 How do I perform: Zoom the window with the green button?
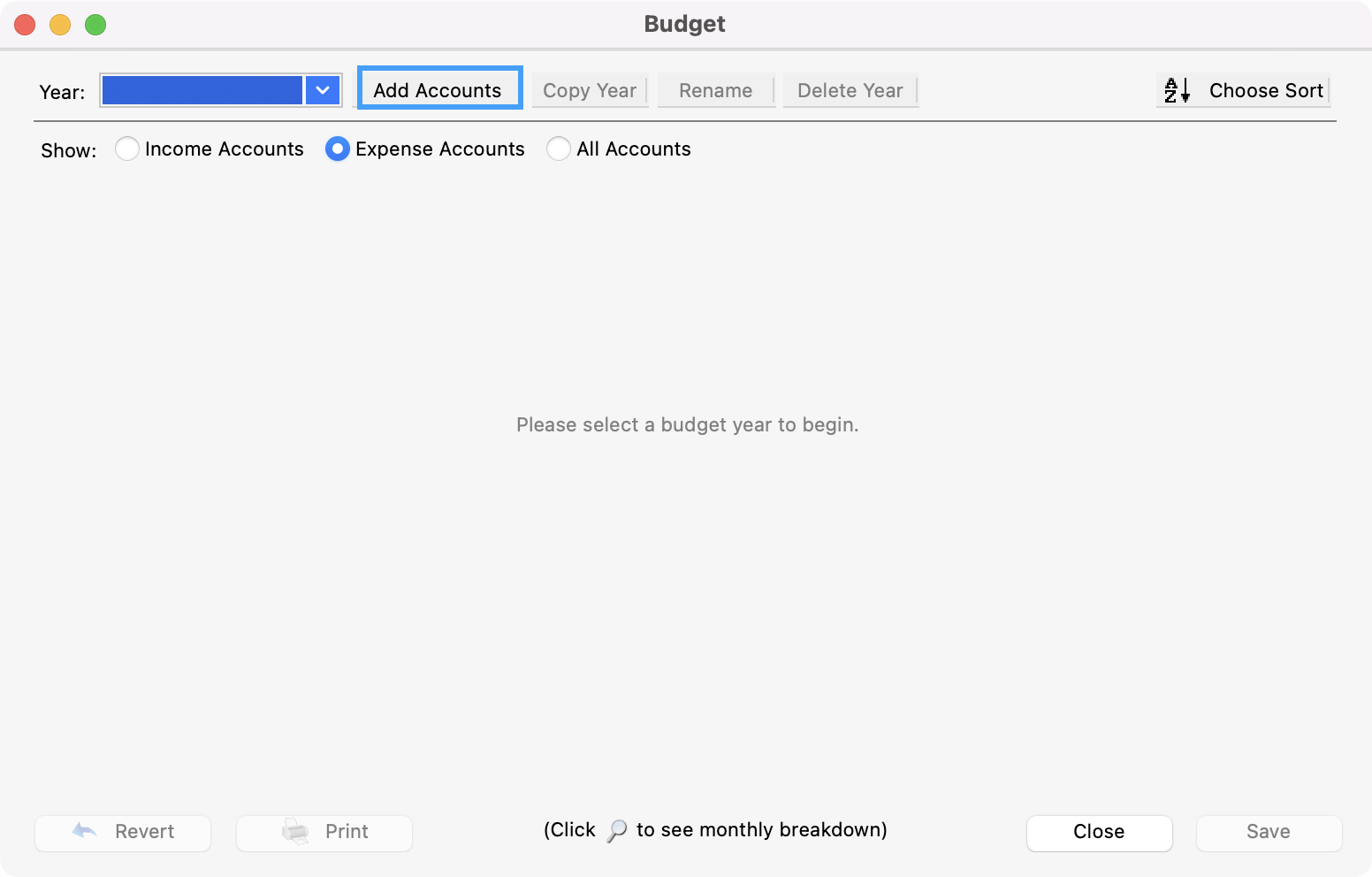95,25
